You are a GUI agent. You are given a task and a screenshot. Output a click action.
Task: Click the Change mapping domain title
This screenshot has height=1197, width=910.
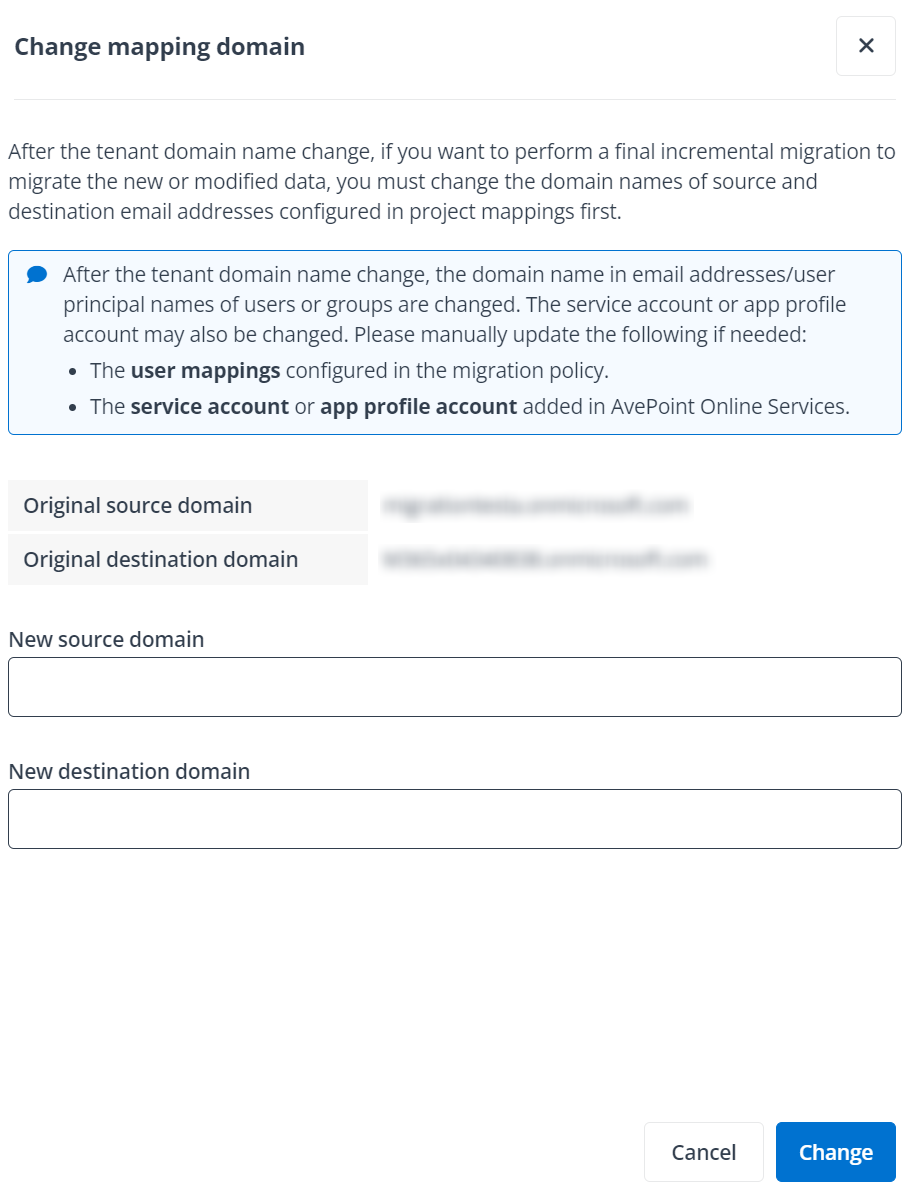pyautogui.click(x=158, y=46)
